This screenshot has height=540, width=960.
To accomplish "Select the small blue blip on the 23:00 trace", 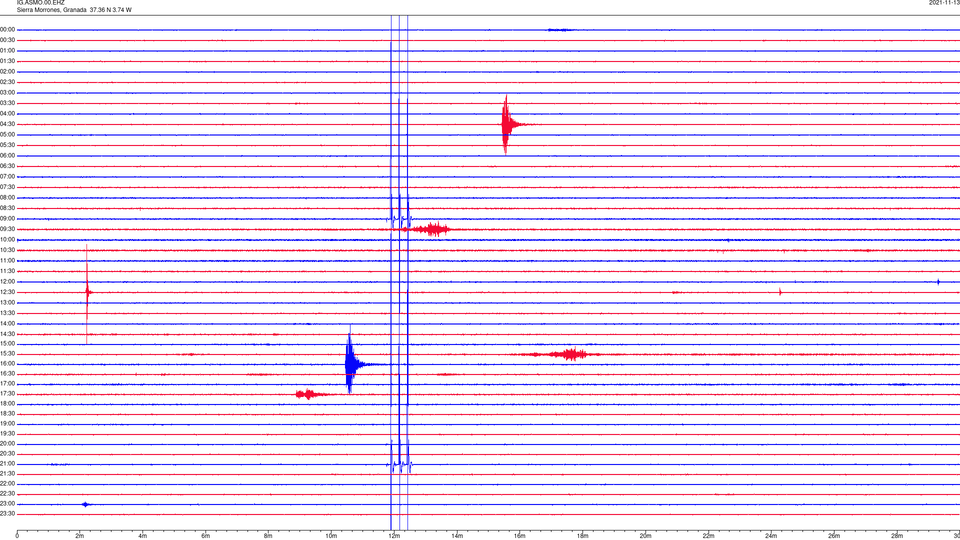I will pos(86,504).
